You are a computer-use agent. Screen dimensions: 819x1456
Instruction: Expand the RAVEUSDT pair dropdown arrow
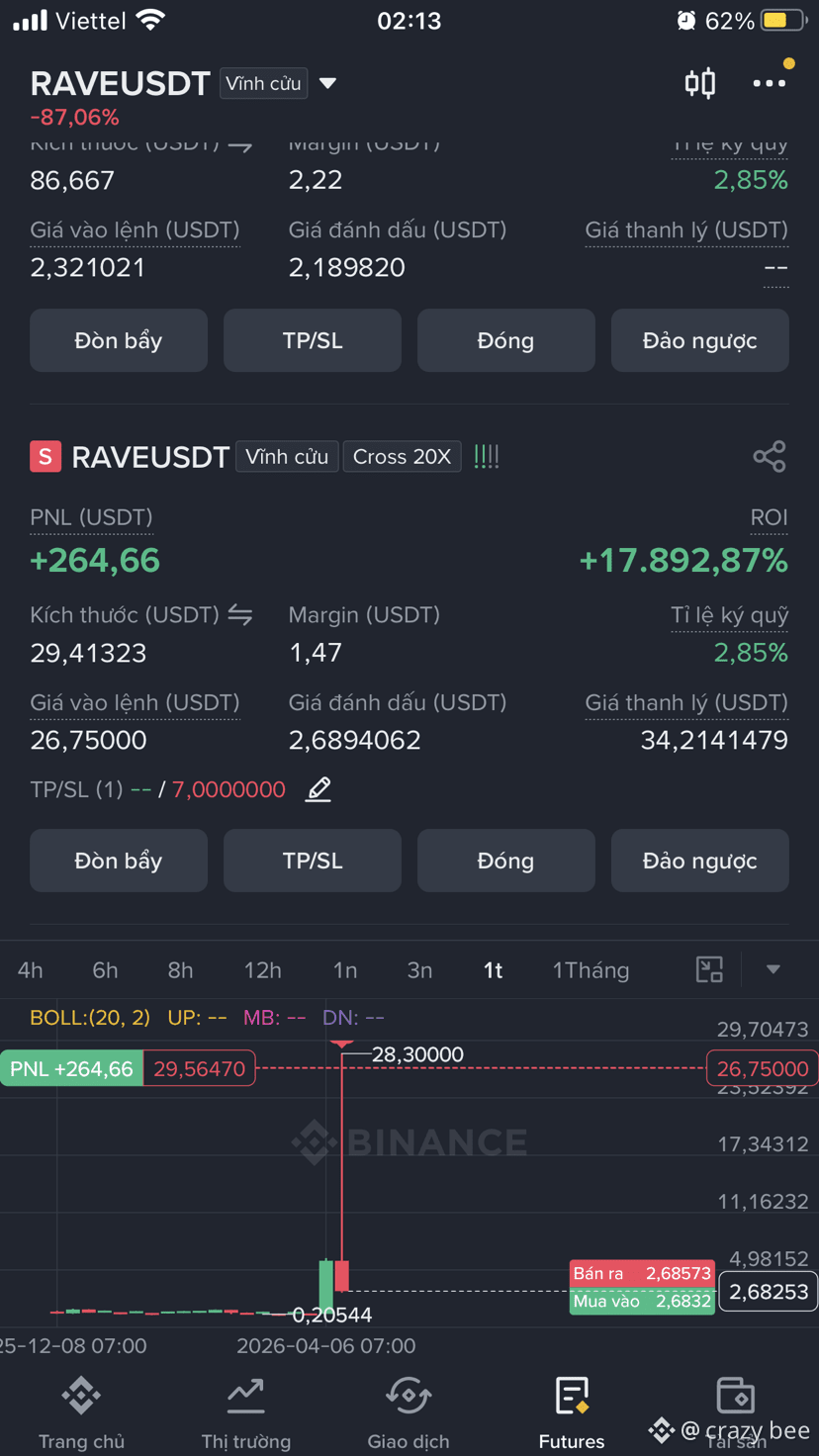(x=328, y=83)
